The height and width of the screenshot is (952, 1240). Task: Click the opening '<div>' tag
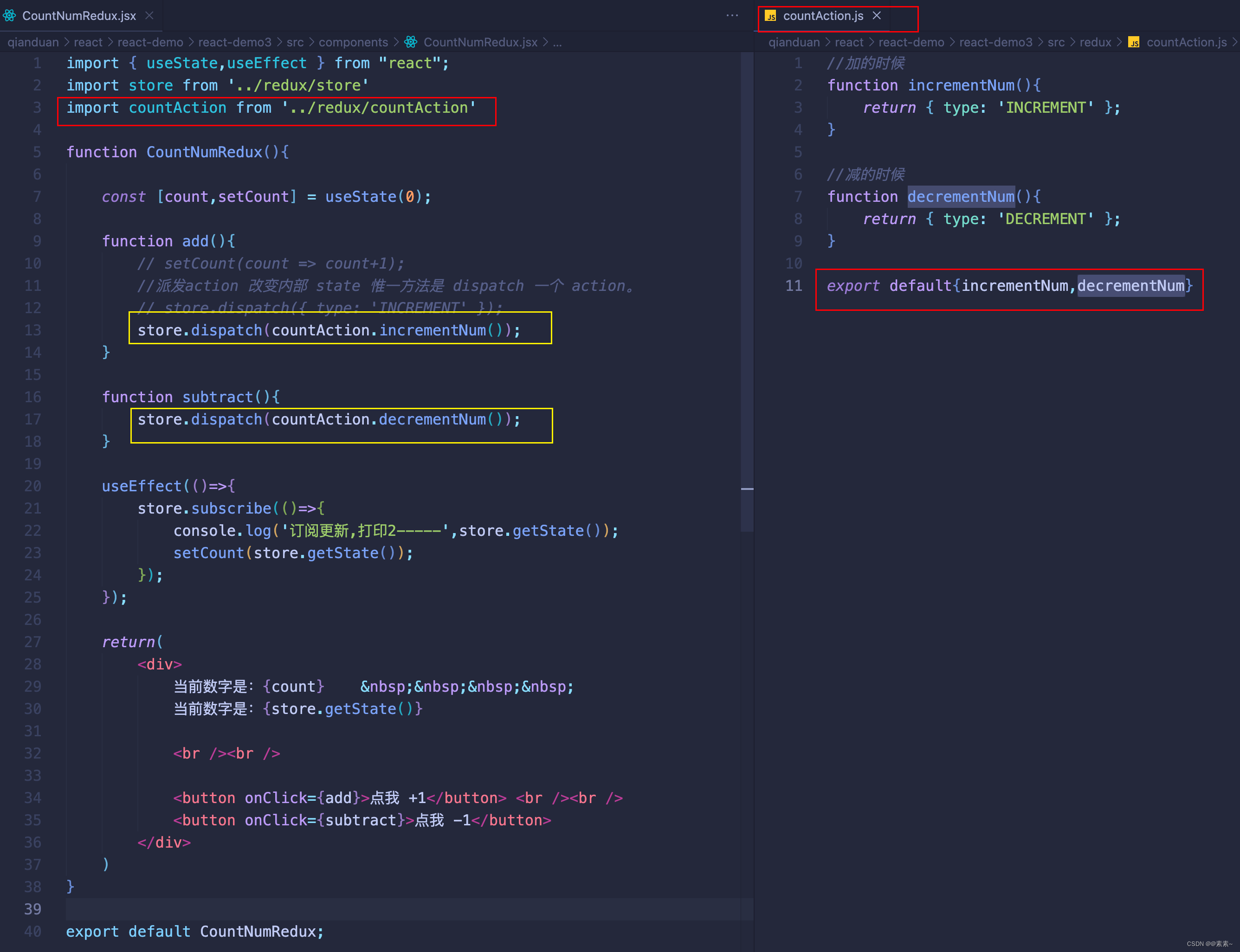[160, 664]
